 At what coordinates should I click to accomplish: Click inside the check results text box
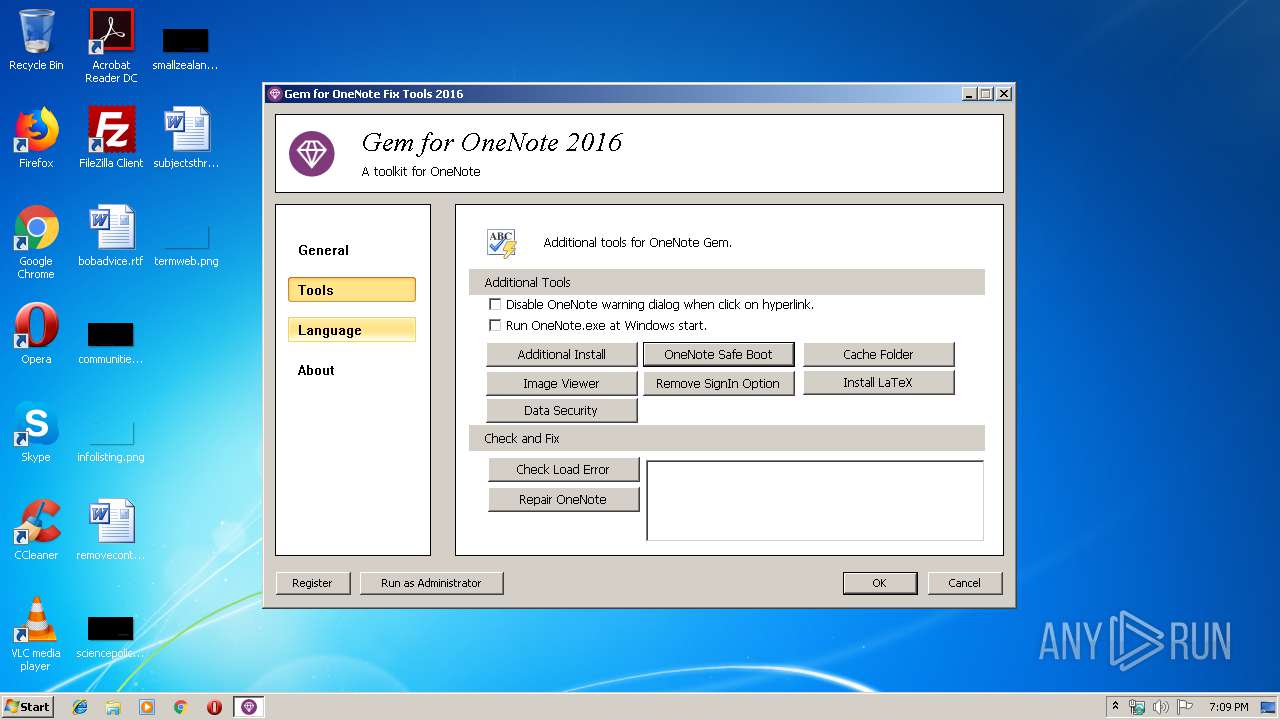coord(815,500)
